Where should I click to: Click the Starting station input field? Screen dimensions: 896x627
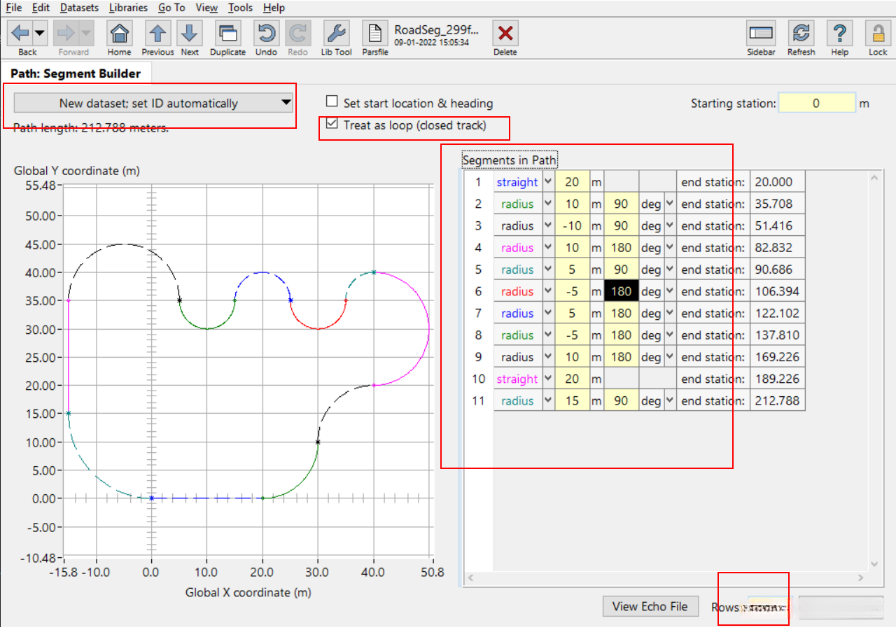click(x=816, y=103)
